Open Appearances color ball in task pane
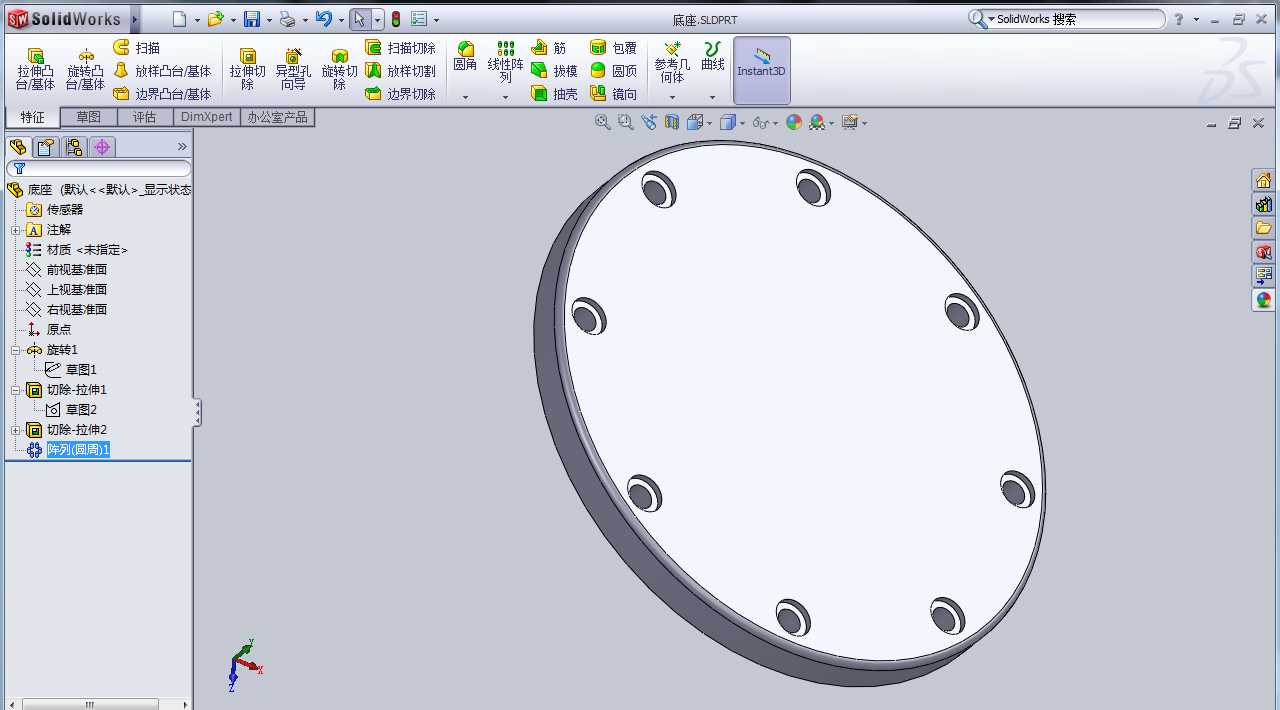Screen dimensions: 1280x710 click(1264, 299)
